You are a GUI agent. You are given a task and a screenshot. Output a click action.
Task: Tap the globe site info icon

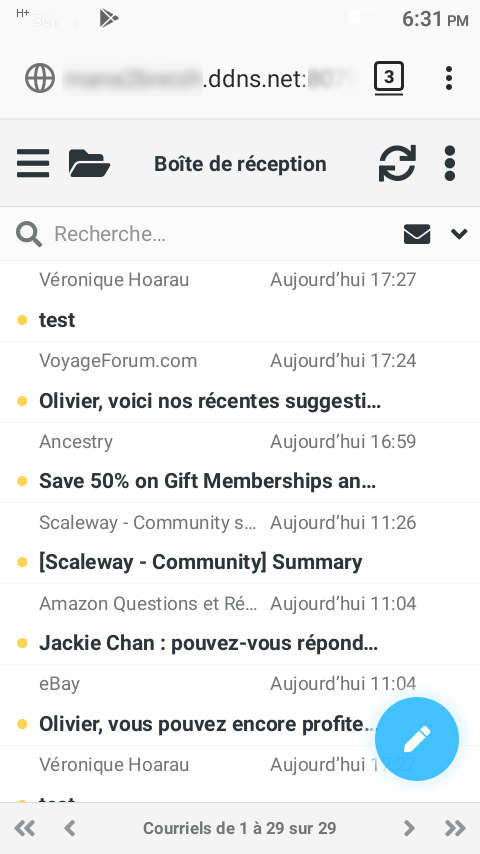(40, 78)
